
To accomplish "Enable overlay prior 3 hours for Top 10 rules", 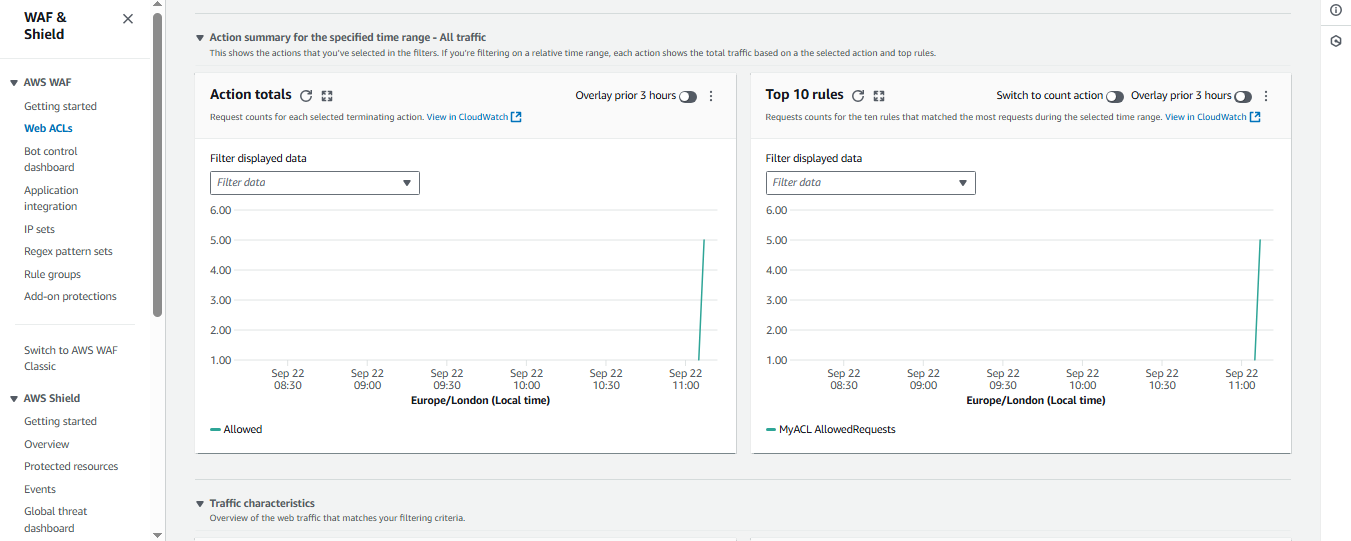I will (x=1243, y=97).
